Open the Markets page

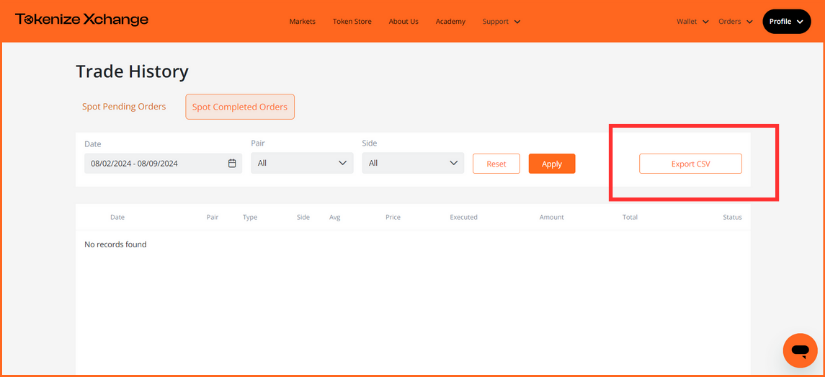(302, 22)
